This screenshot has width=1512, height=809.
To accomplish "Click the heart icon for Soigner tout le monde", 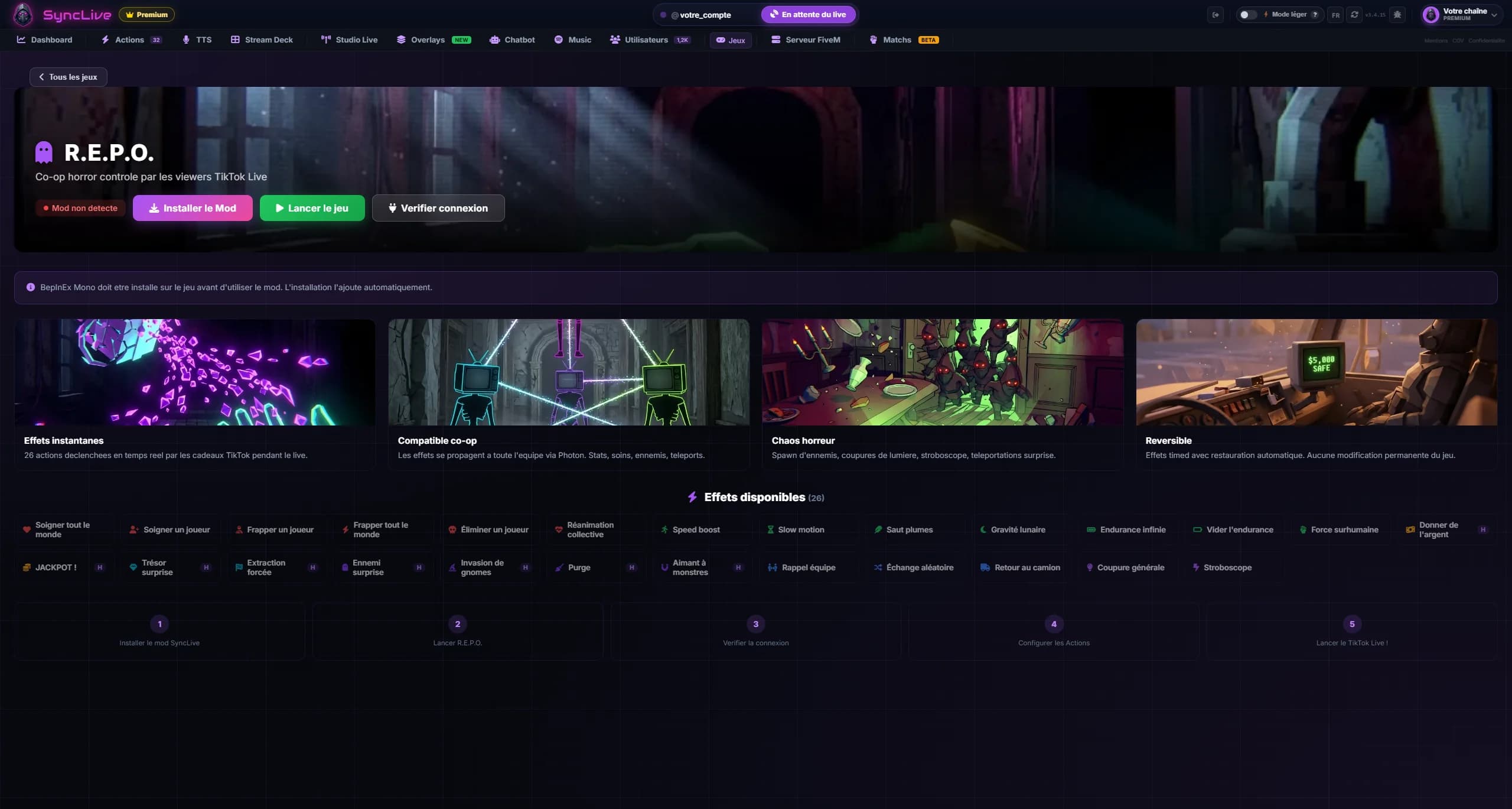I will point(27,529).
